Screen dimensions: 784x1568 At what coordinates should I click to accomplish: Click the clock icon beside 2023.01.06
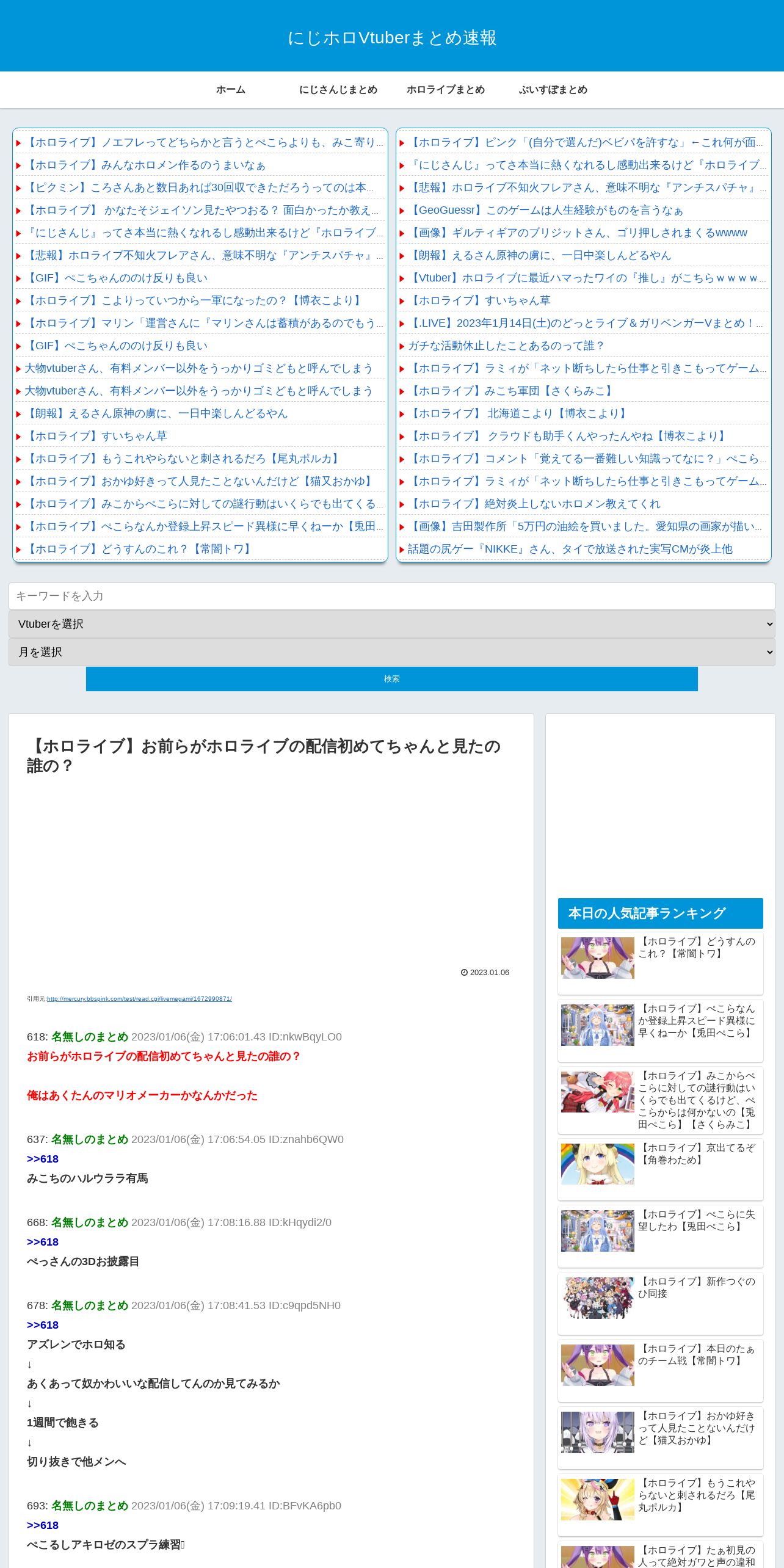[464, 973]
